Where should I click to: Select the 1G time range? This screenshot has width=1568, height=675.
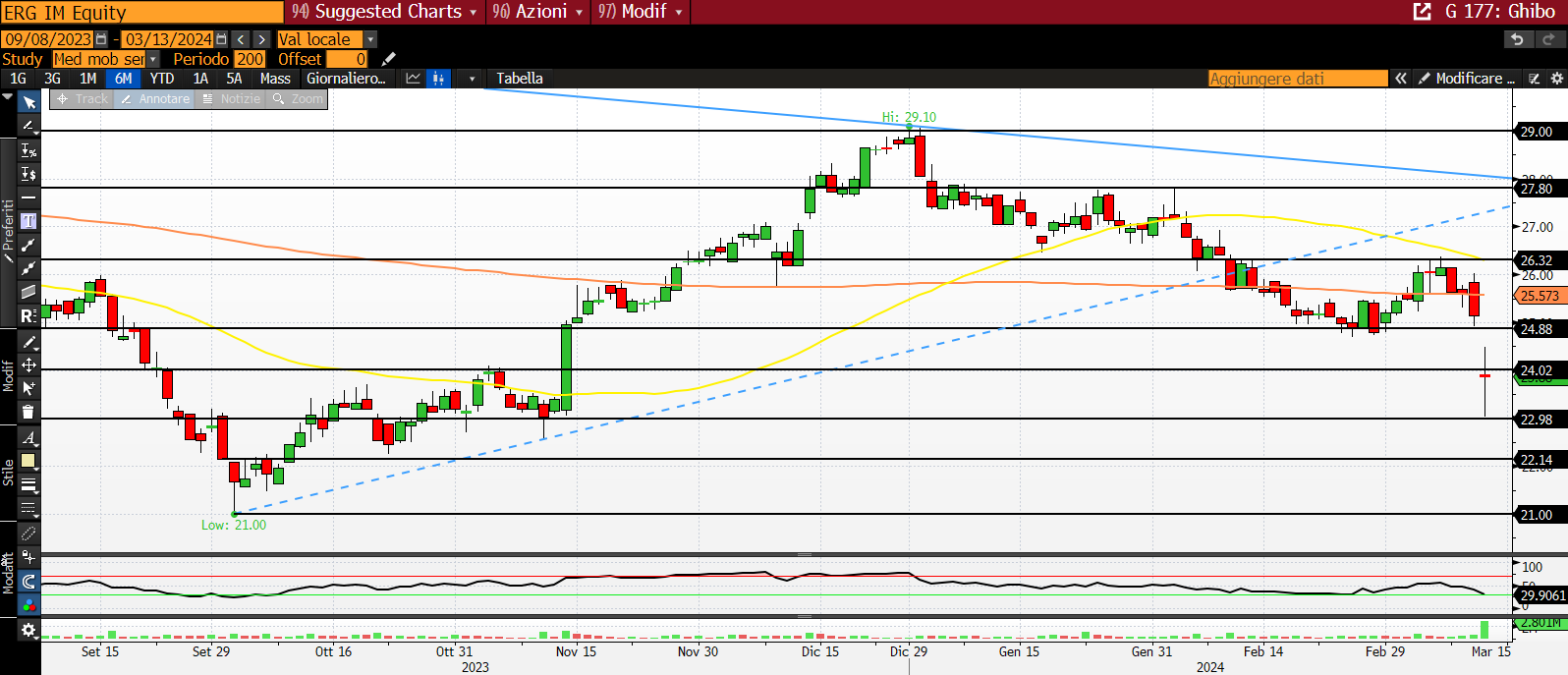[x=18, y=79]
